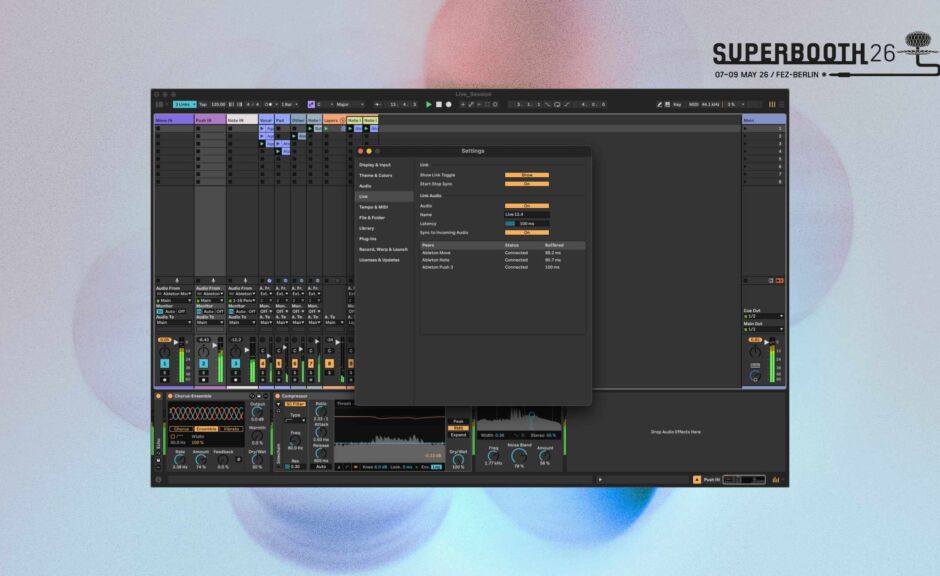Open Push IN Audio From dropdown
Screen dimensions: 940x576
[210, 294]
